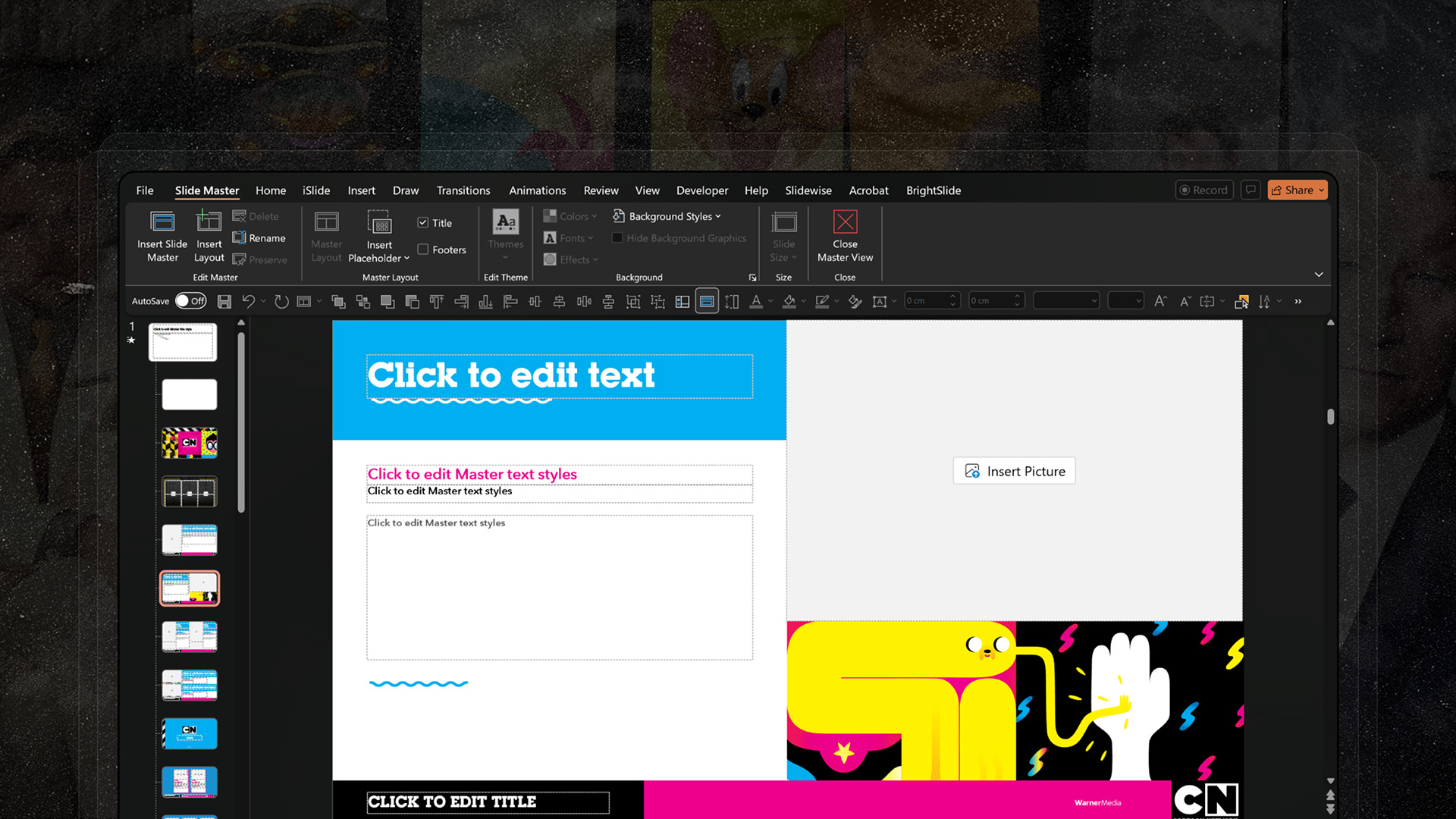
Task: Toggle the AutoSave switch
Action: click(190, 301)
